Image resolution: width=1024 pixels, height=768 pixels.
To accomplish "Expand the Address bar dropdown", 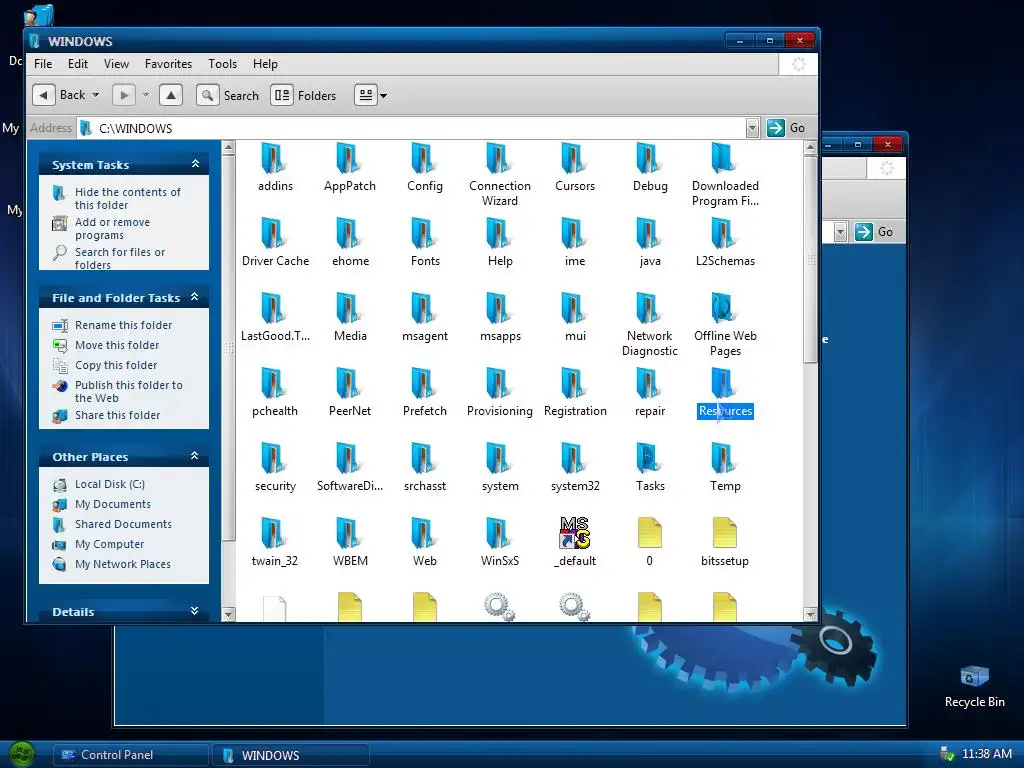I will (x=752, y=128).
